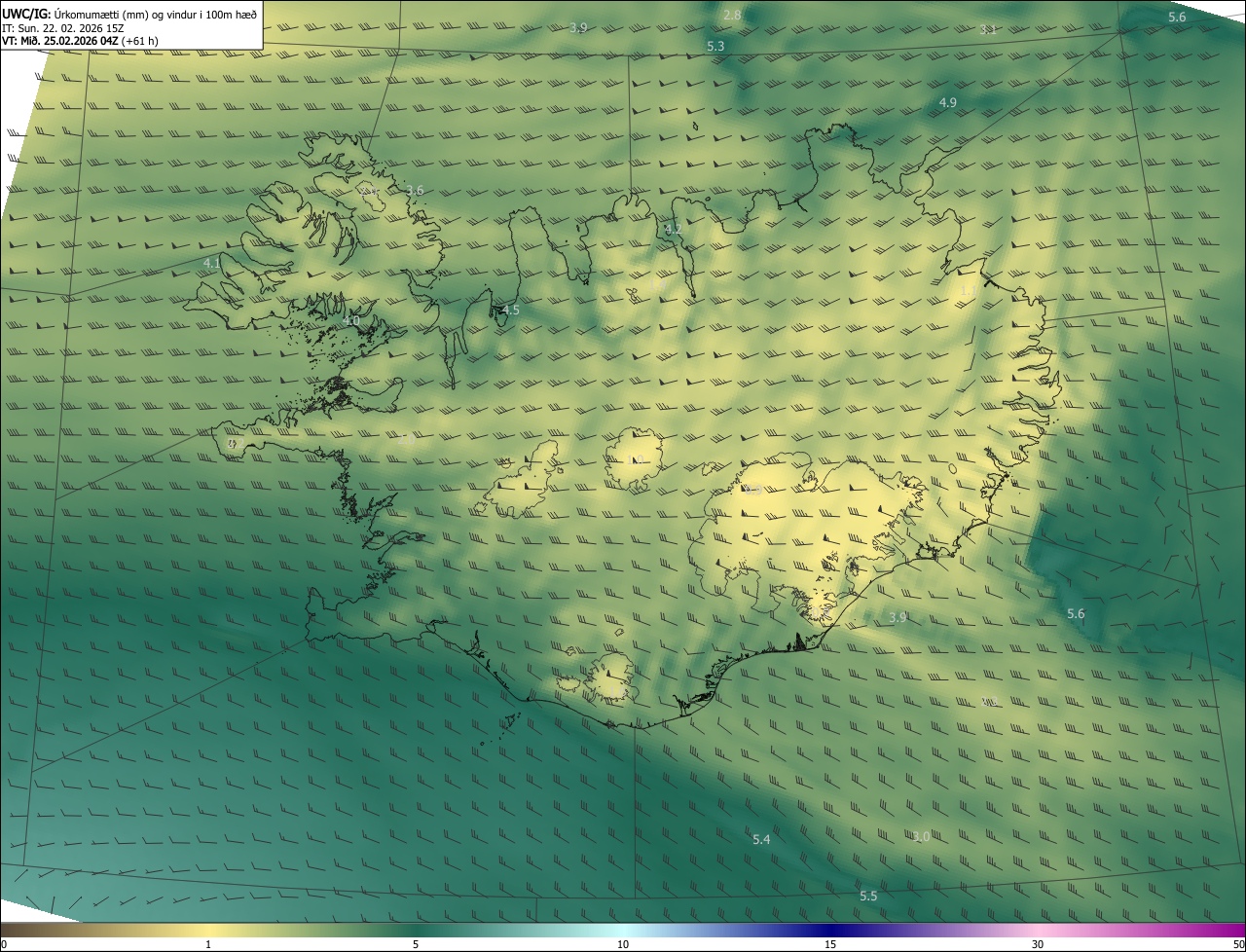
Task: Click the line "VT: Mið. 25.02.2026 04Z (+61 h)"
Action: tap(80, 41)
